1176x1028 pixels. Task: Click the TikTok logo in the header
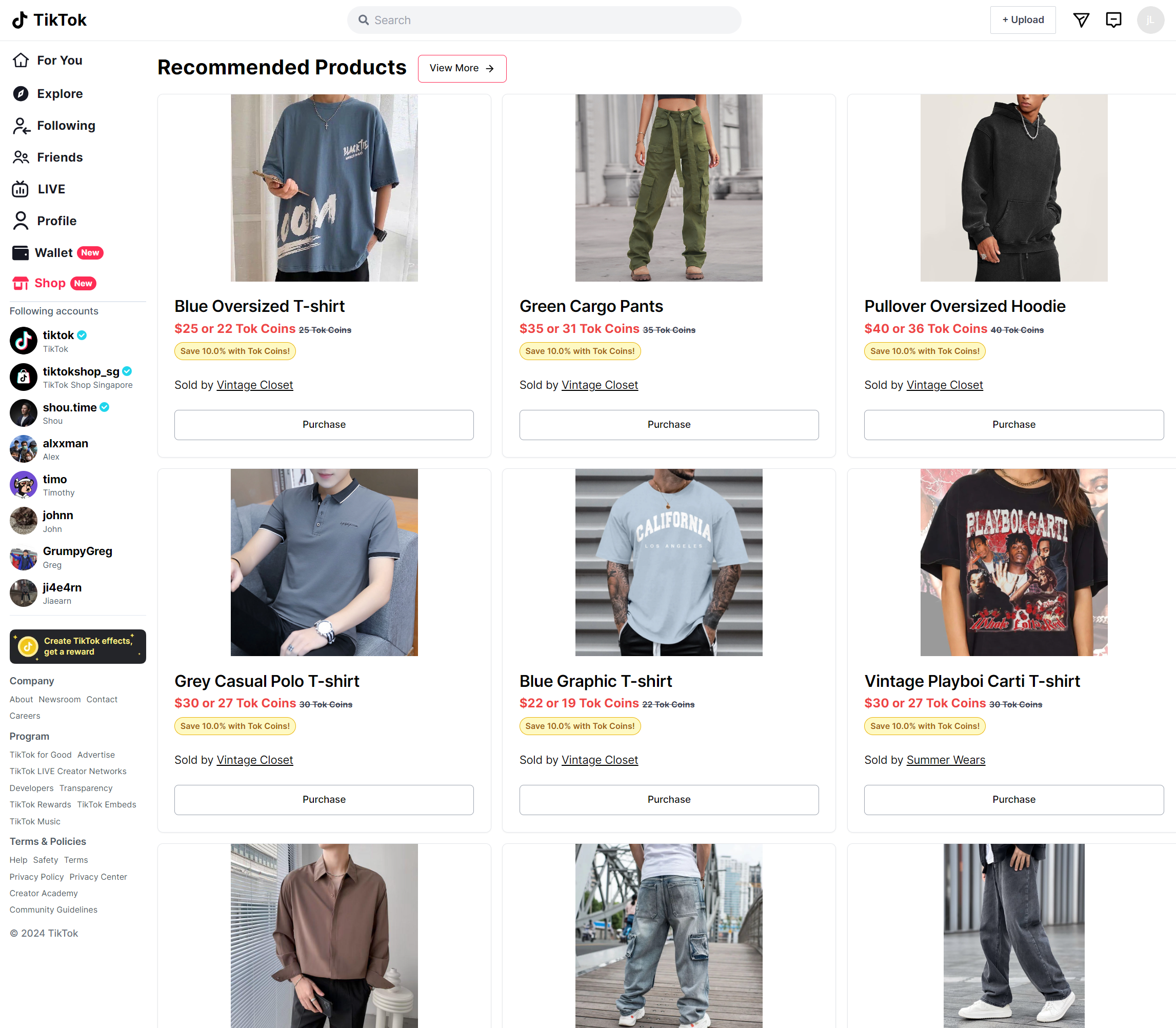click(x=49, y=20)
